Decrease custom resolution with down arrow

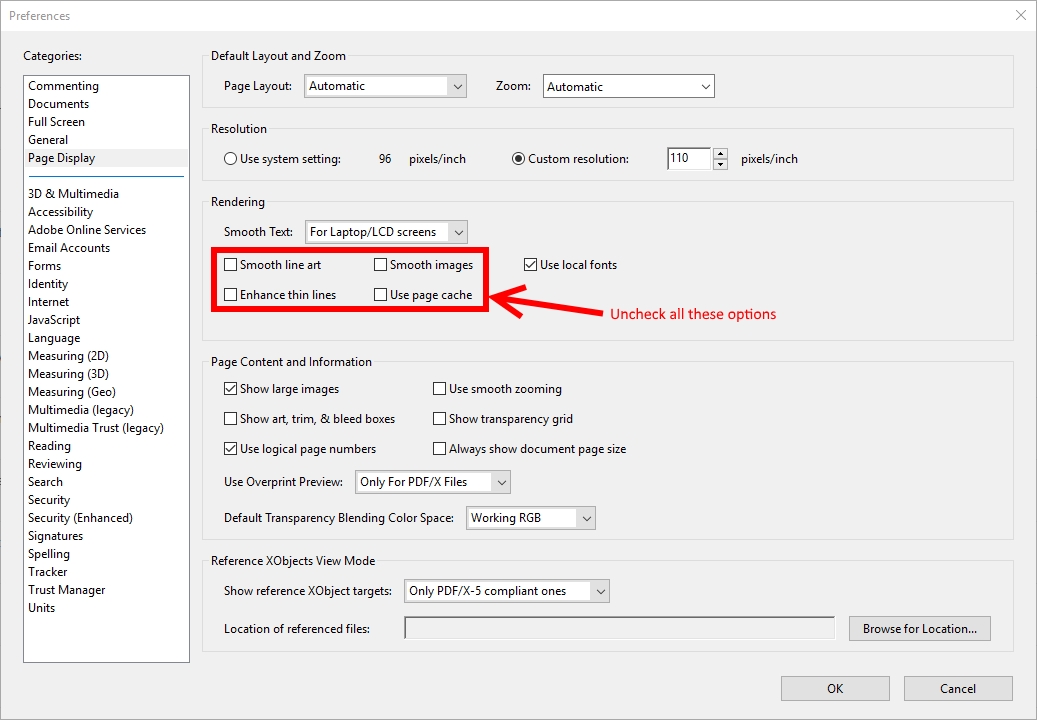pyautogui.click(x=721, y=165)
